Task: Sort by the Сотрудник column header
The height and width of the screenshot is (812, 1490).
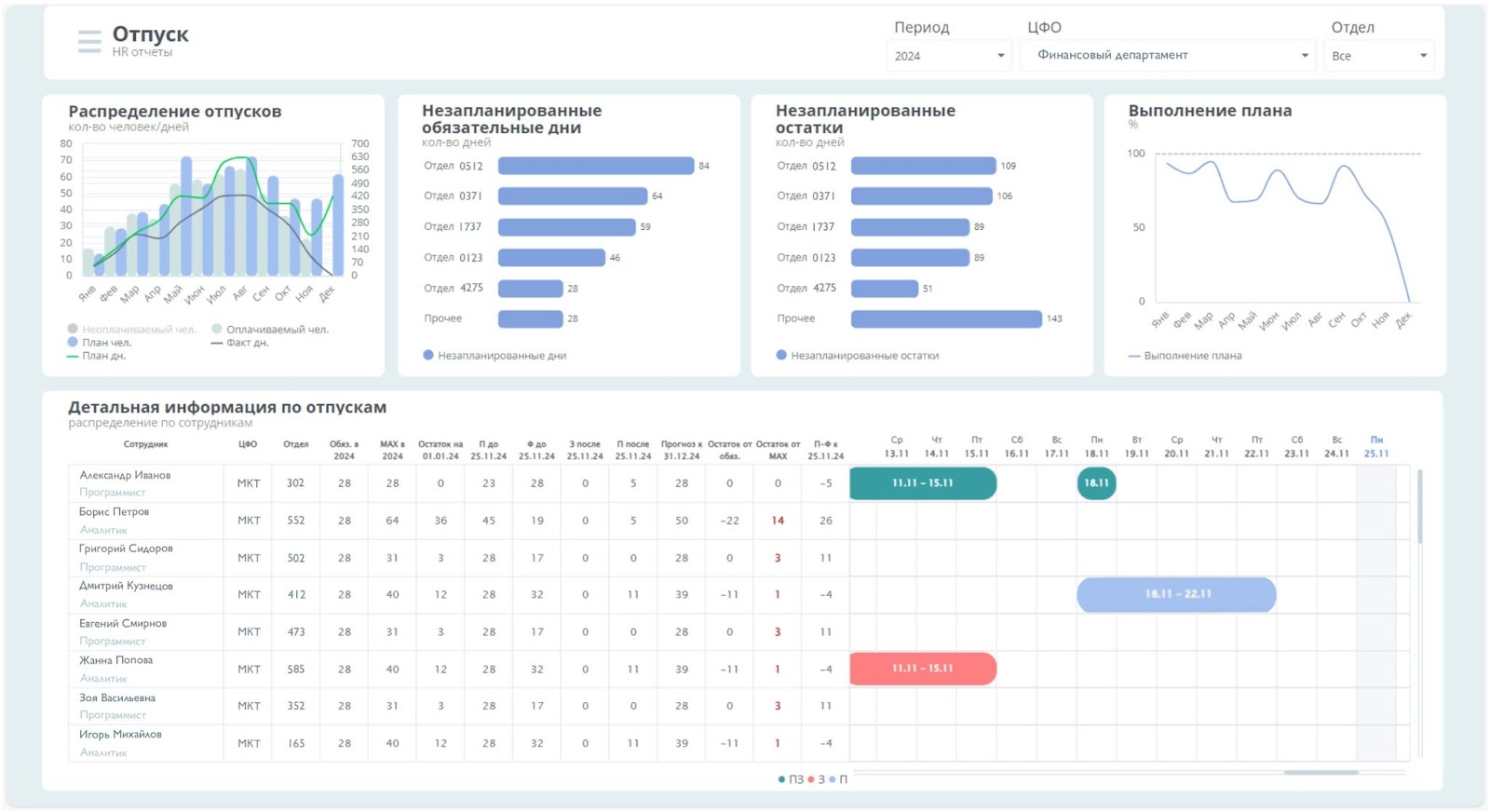Action: click(145, 444)
